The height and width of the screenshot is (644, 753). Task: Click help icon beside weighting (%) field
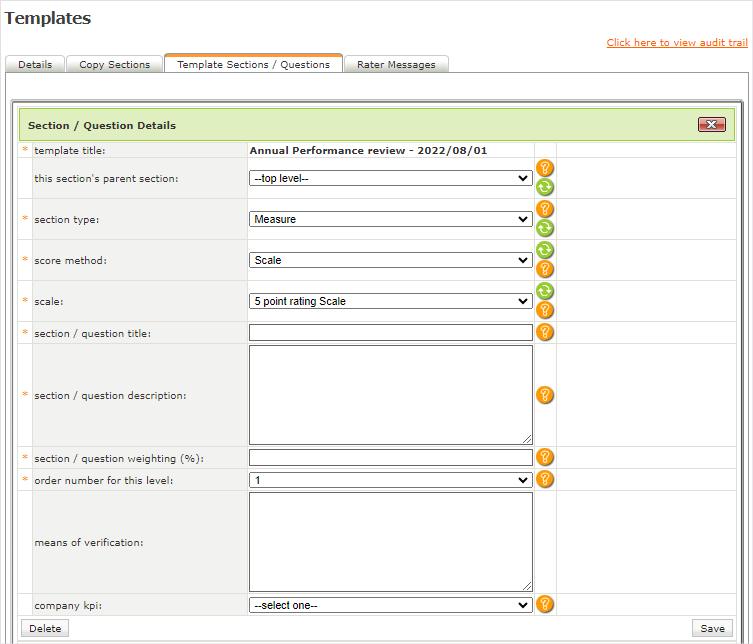click(545, 457)
